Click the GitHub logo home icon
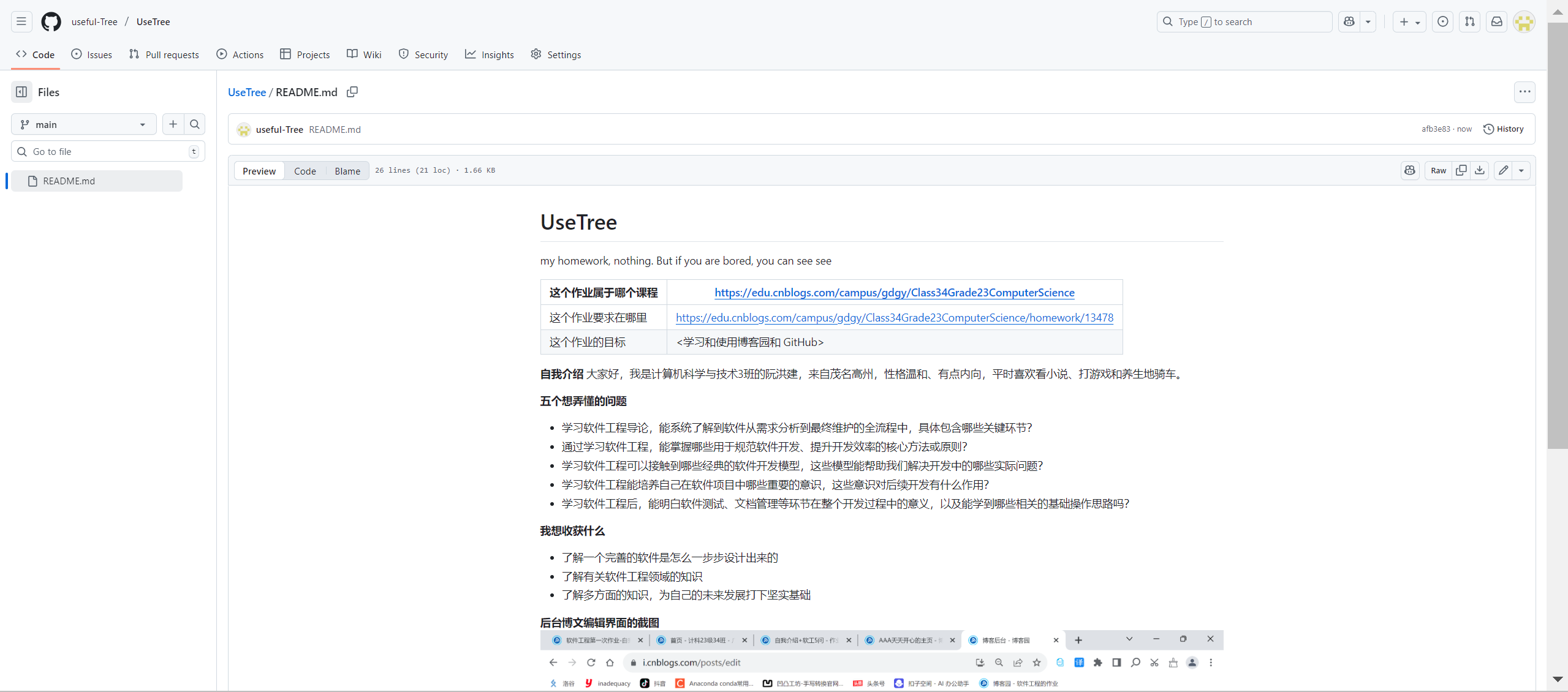This screenshot has width=1568, height=692. point(51,21)
